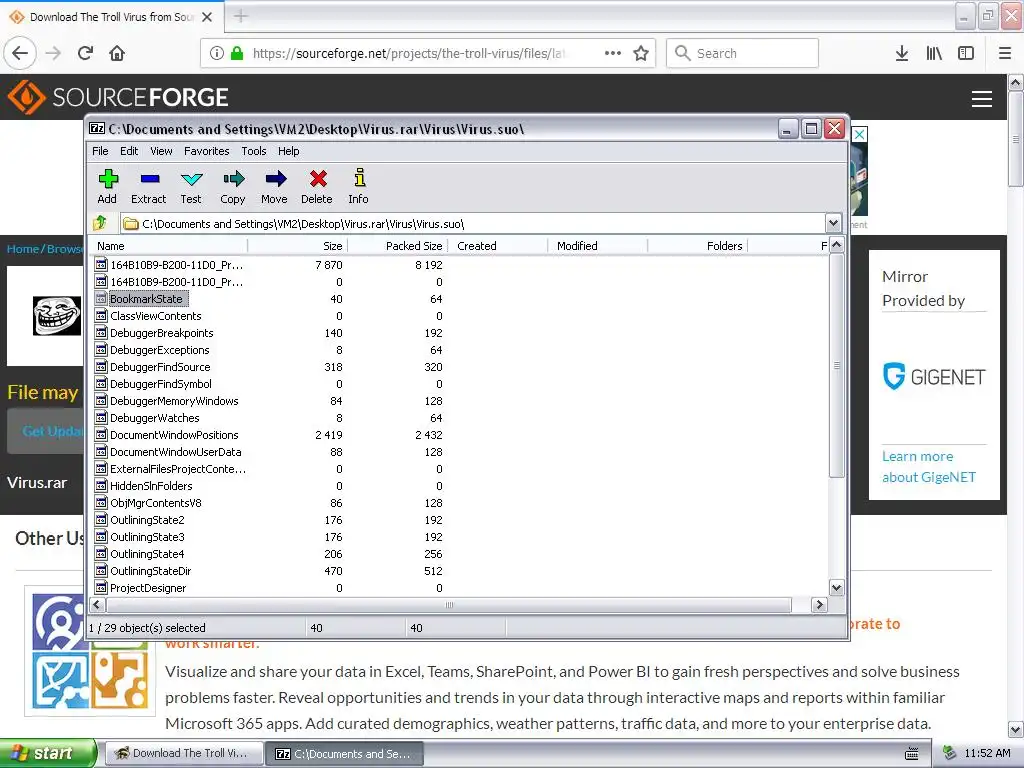The width and height of the screenshot is (1024, 768).
Task: Sort file list by Packed Size column
Action: (398, 246)
